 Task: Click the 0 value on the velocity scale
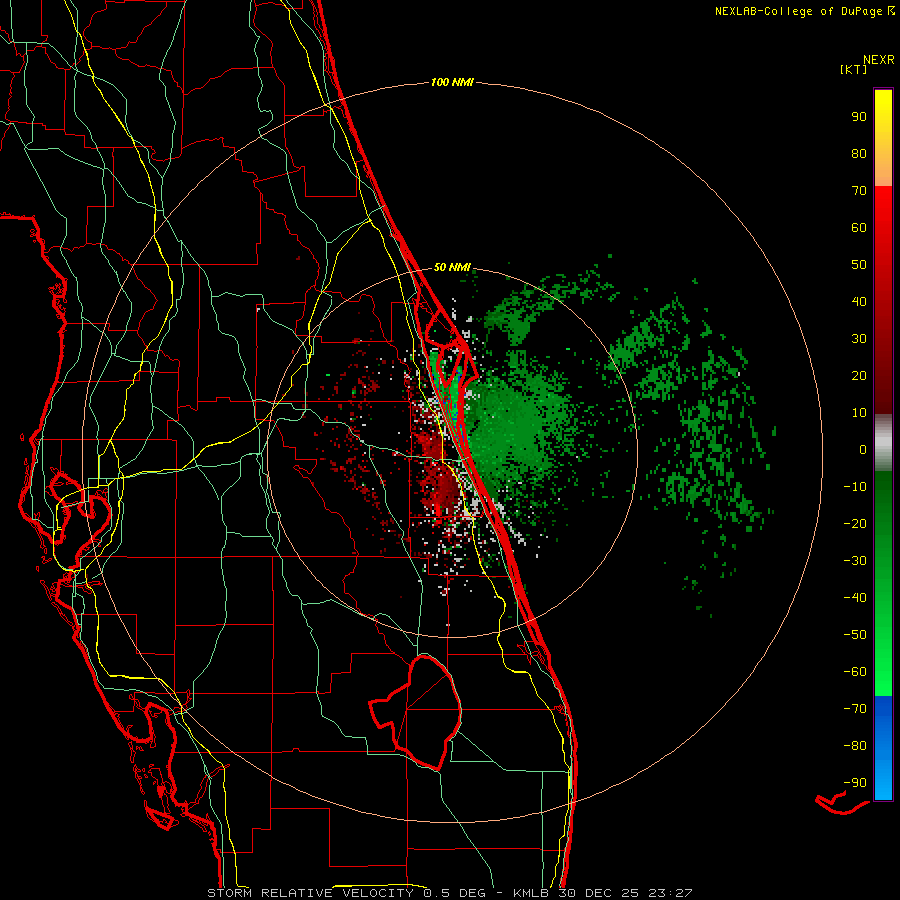point(863,449)
